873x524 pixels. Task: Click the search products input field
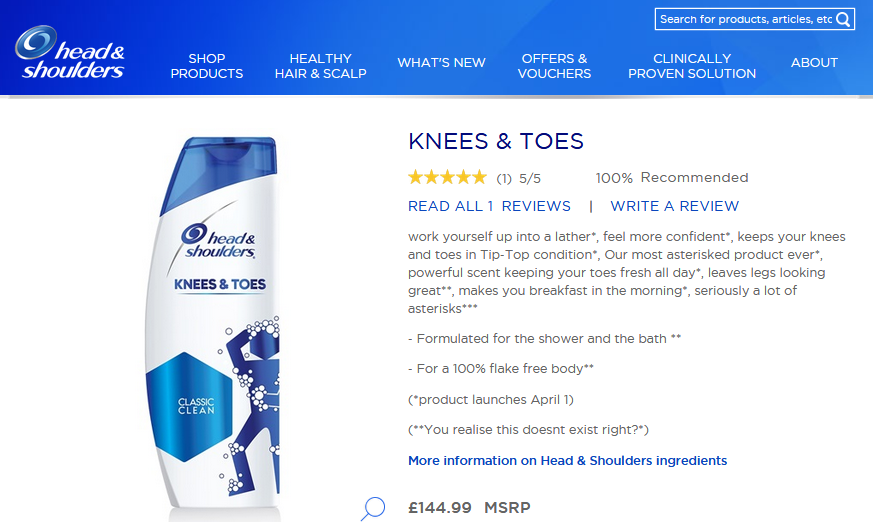tap(745, 19)
